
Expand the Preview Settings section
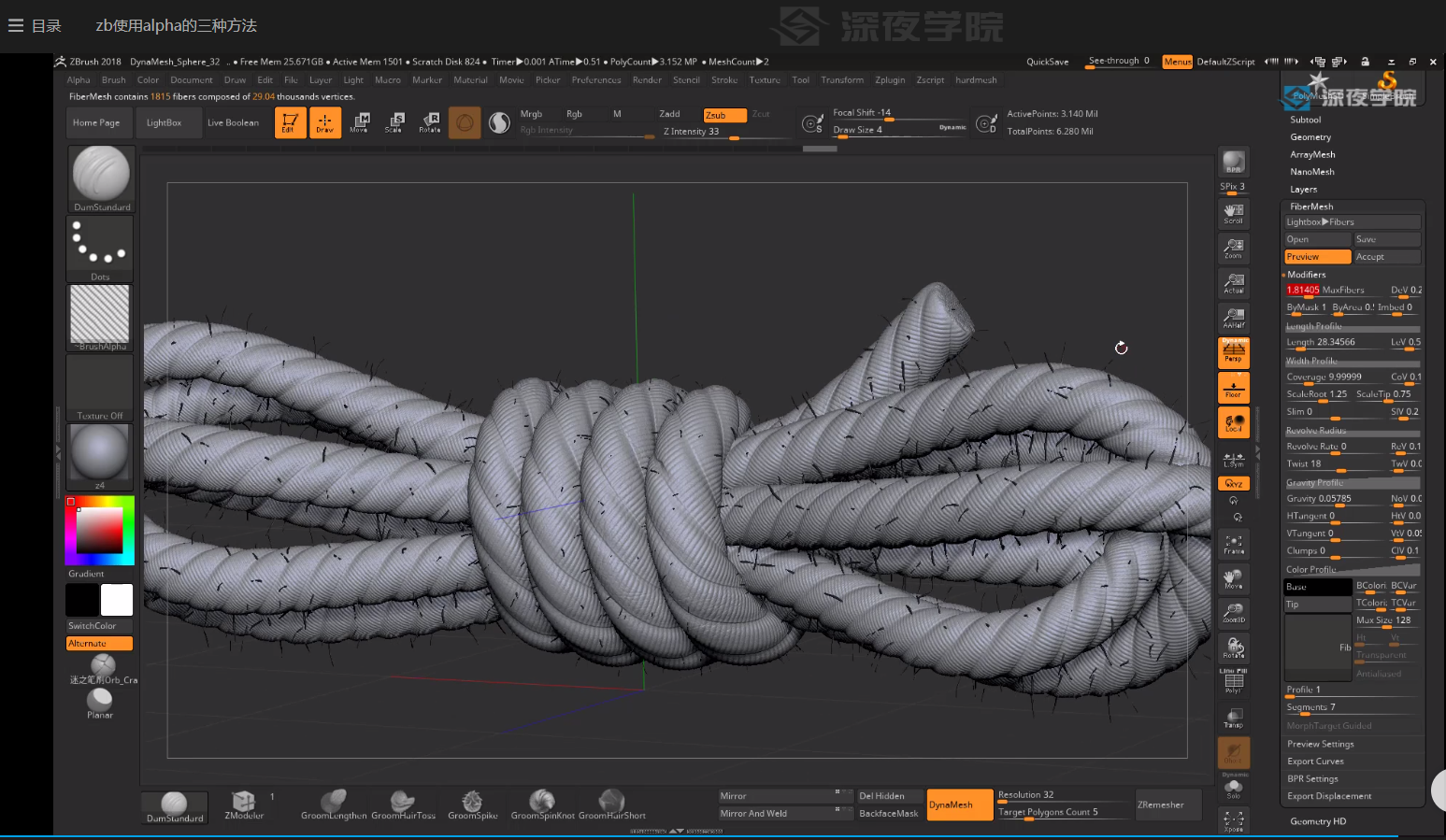[x=1320, y=745]
